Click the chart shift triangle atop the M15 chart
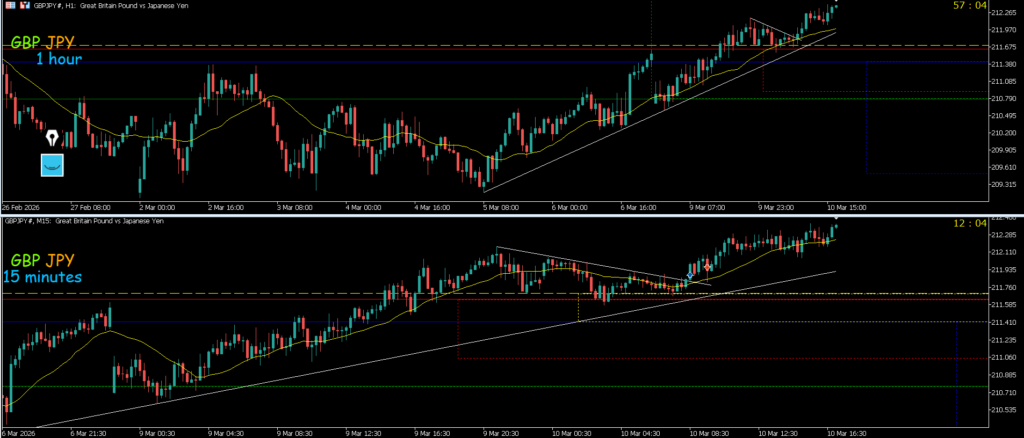The image size is (1024, 438). (x=836, y=222)
